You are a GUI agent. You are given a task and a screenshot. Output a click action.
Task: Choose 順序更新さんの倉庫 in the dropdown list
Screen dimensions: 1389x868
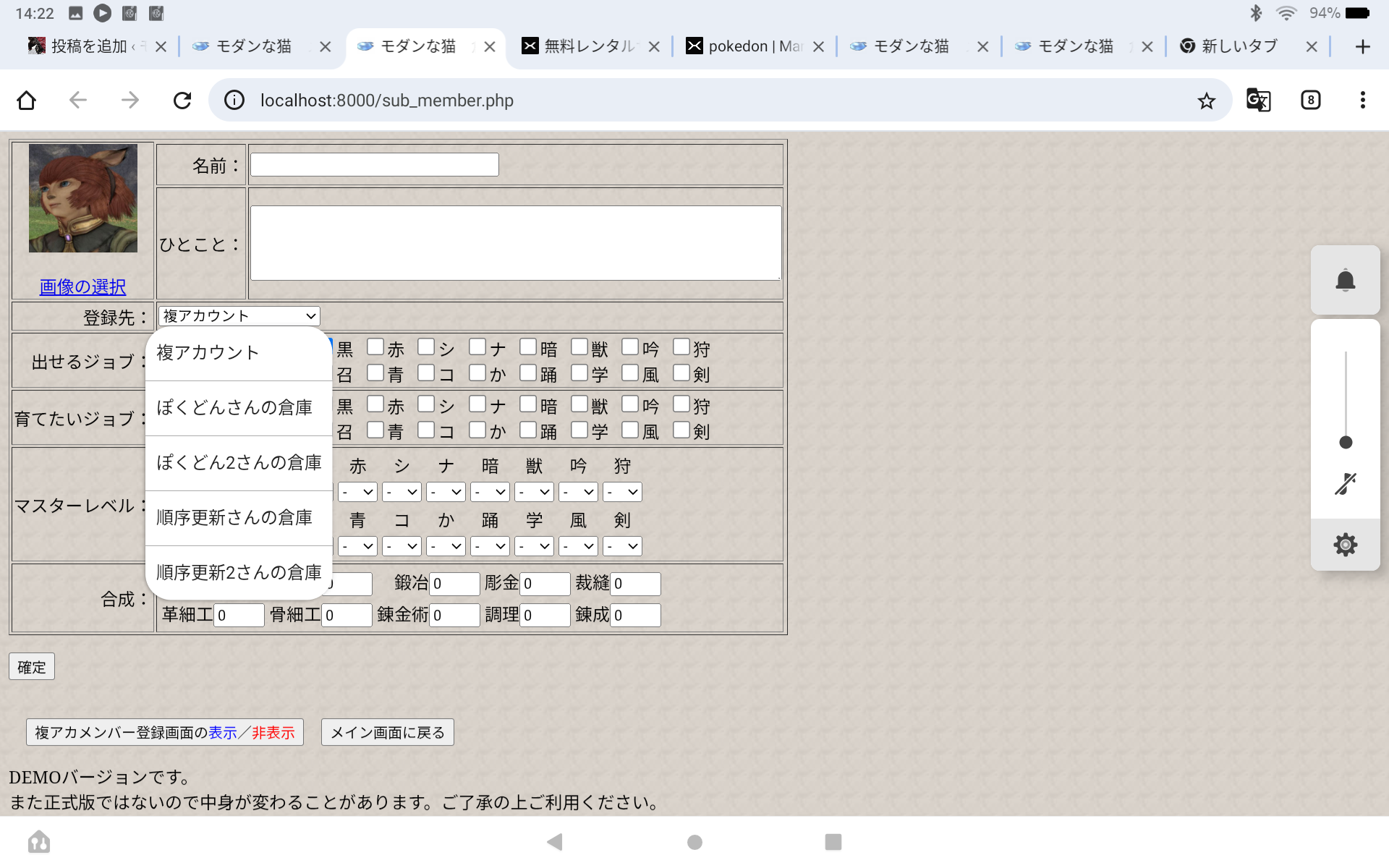235,517
